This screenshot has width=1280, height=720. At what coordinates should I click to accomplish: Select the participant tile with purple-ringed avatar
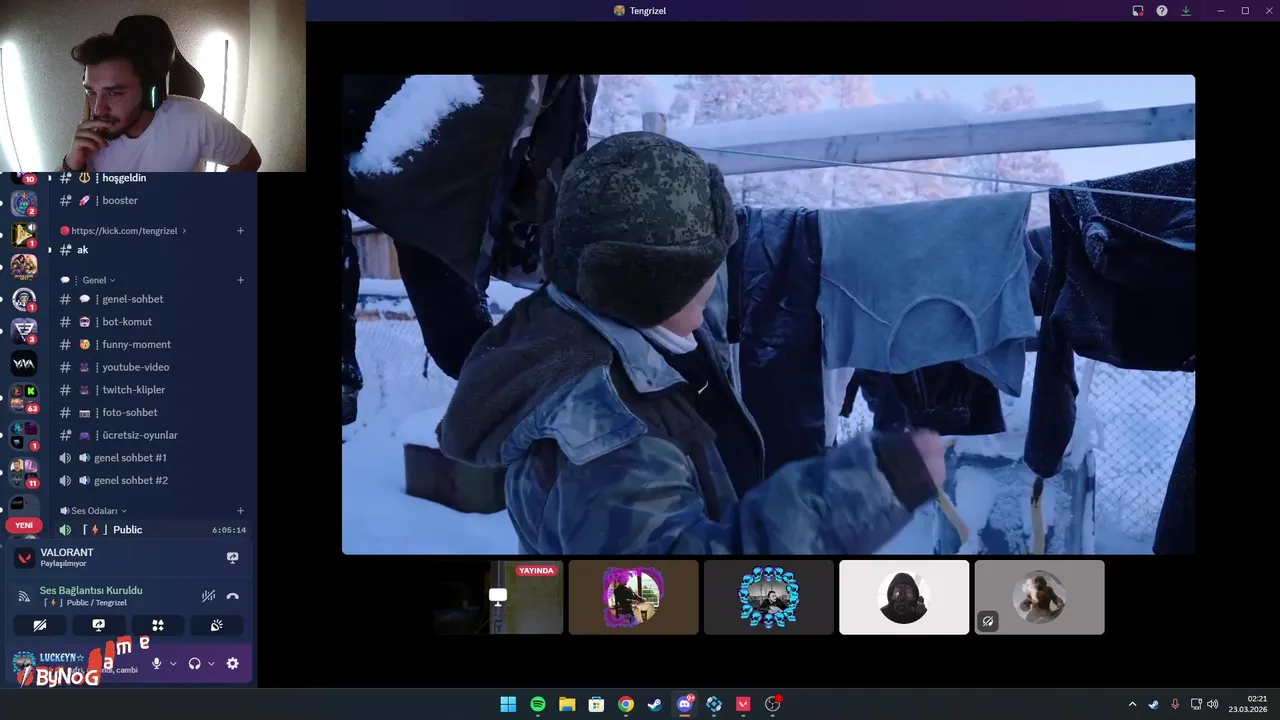[633, 597]
